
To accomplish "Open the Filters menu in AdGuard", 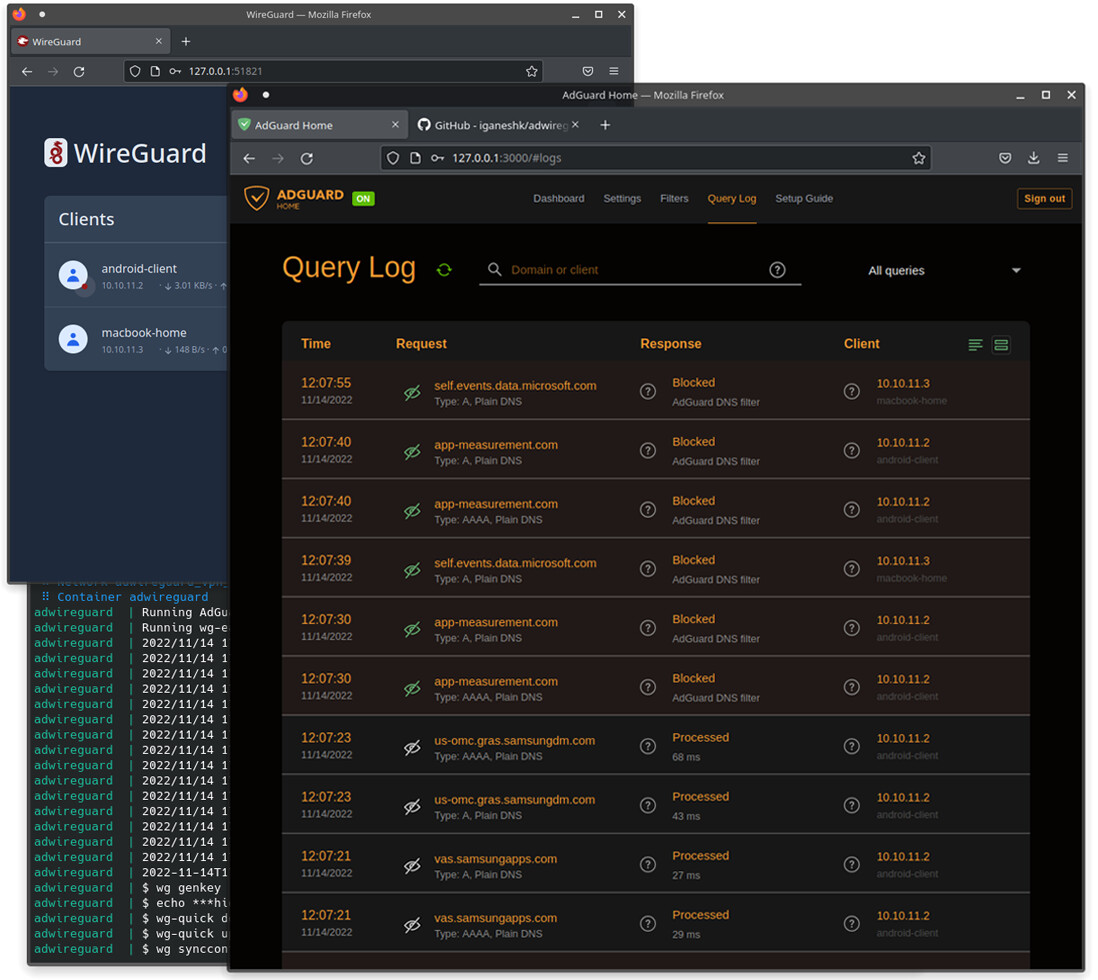I will (x=674, y=199).
